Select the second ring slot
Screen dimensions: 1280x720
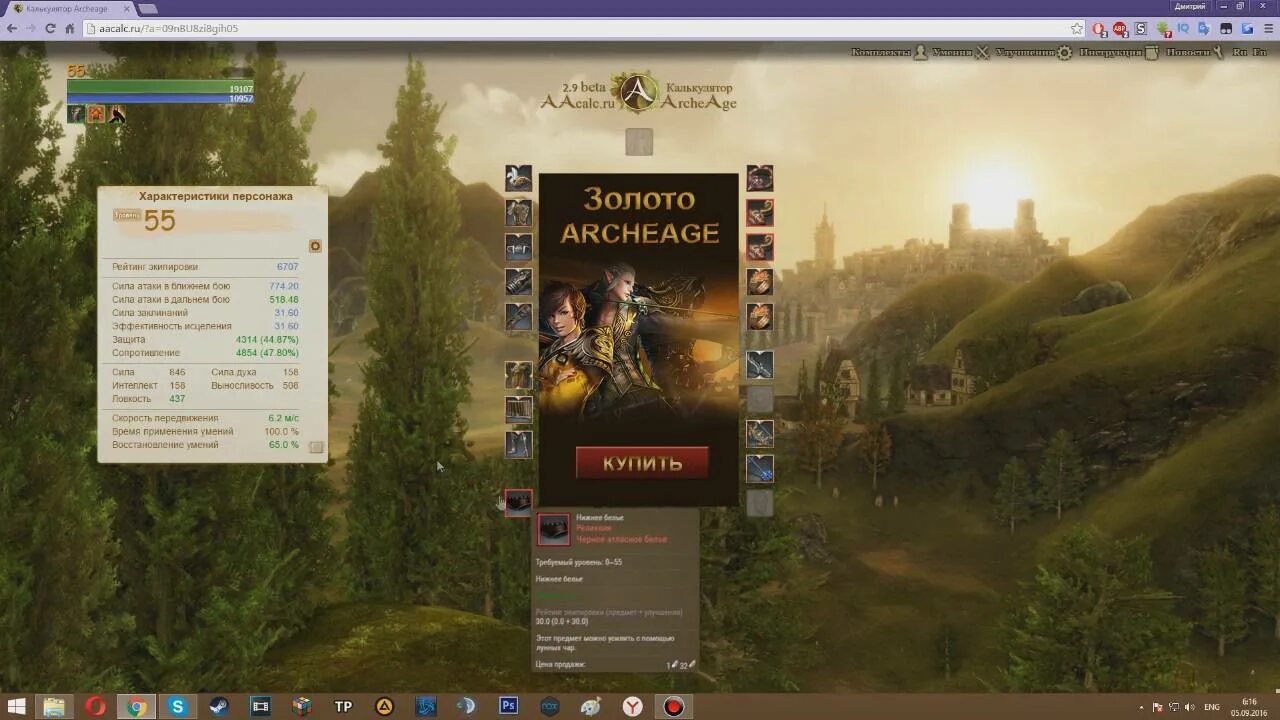(x=760, y=317)
